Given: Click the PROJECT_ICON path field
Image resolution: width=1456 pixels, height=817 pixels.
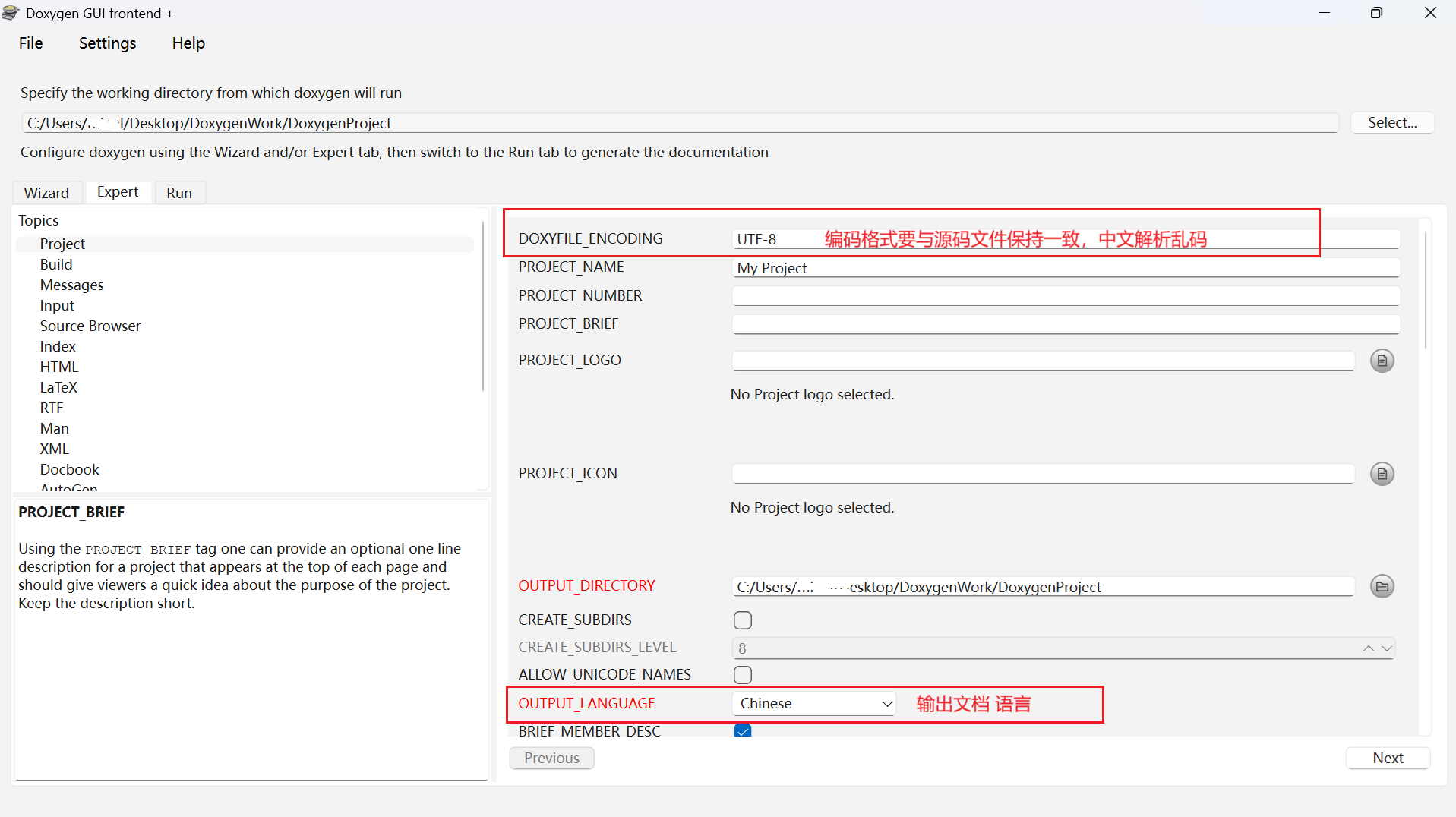Looking at the screenshot, I should click(x=1043, y=474).
